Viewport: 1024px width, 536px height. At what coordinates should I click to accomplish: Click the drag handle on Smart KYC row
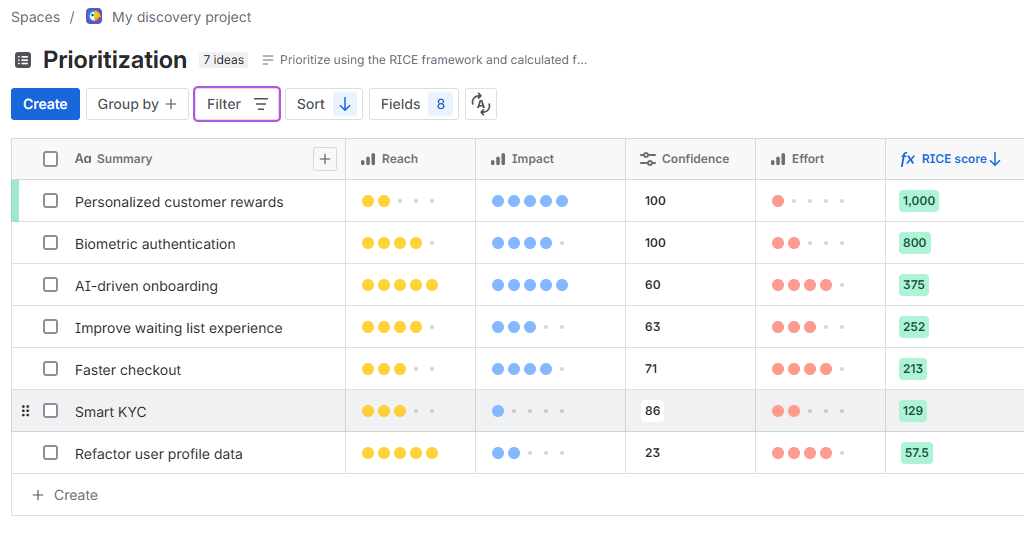[x=25, y=411]
